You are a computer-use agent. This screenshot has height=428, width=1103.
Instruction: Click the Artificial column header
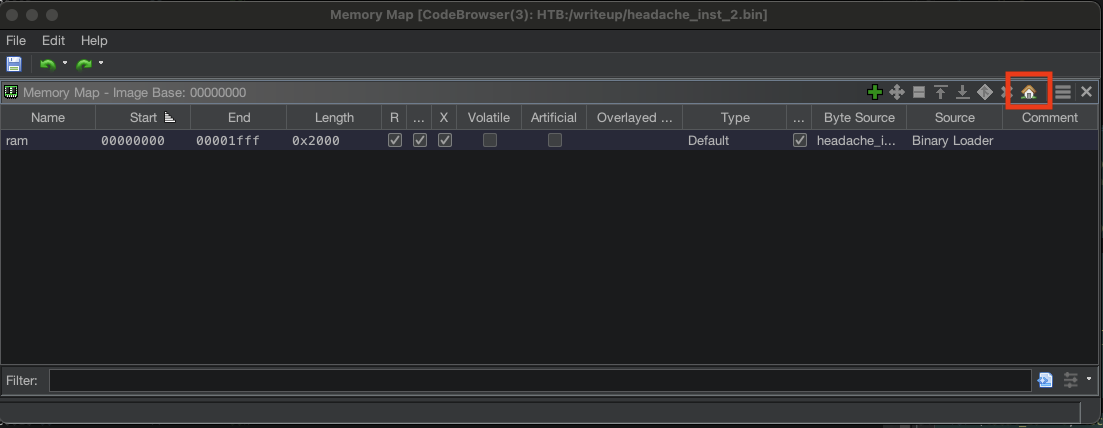[554, 118]
